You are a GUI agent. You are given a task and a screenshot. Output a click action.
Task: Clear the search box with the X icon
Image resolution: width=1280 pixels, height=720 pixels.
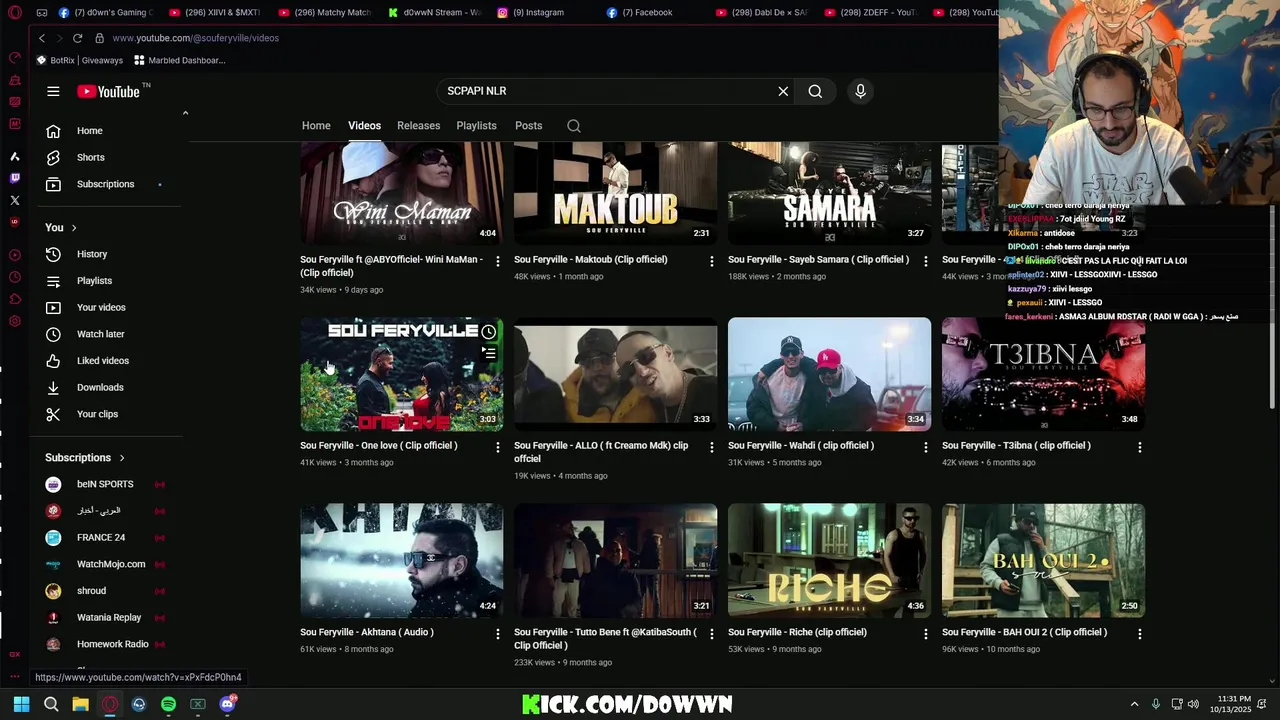783,91
